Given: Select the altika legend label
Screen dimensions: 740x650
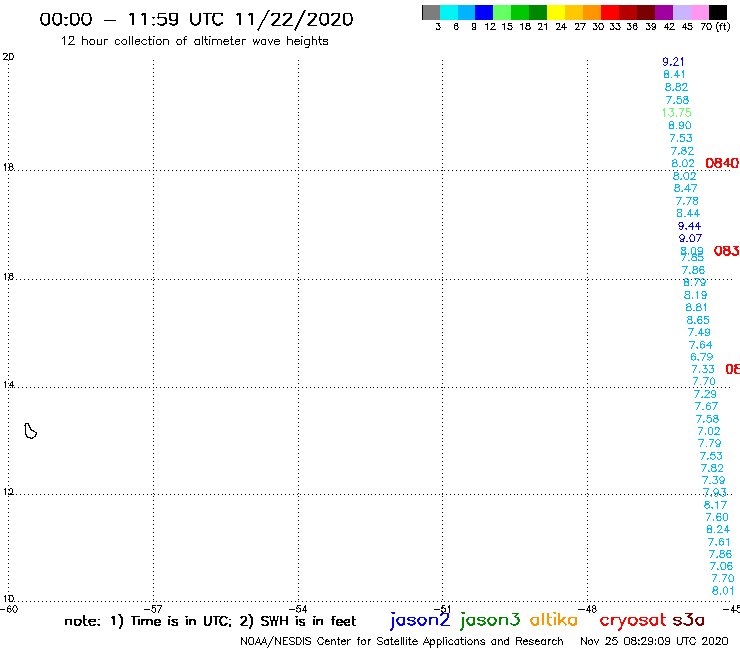Looking at the screenshot, I should click(554, 619).
